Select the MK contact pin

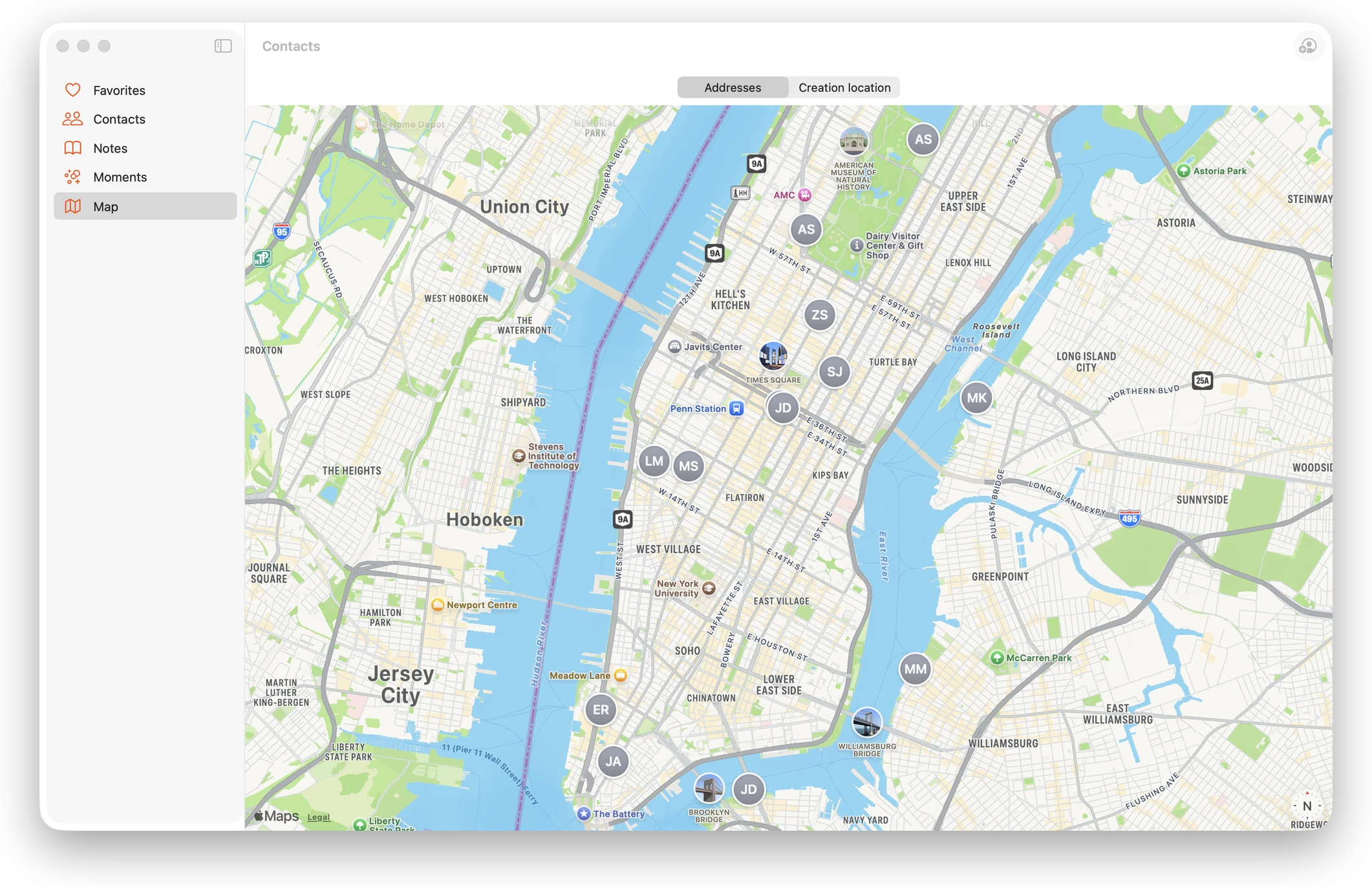[x=976, y=398]
